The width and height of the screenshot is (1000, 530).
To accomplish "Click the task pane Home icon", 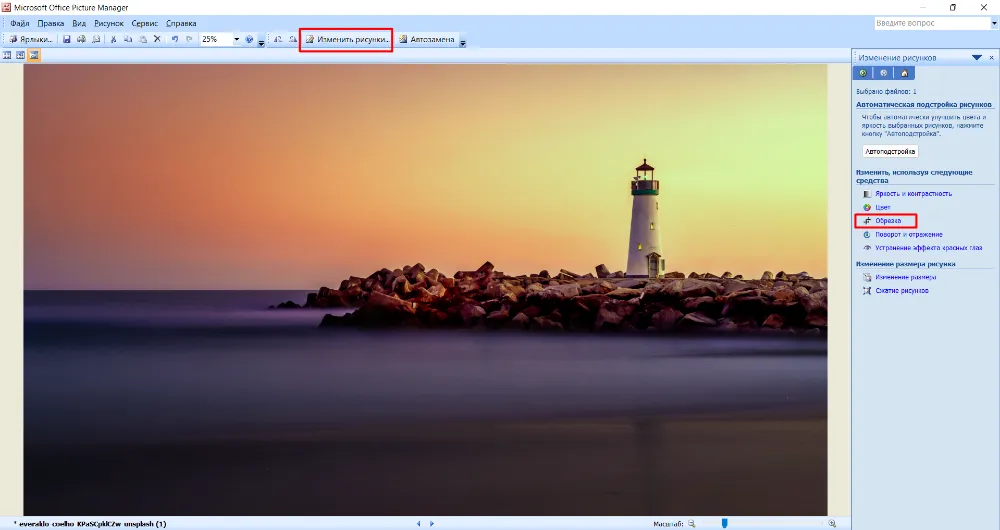I will tap(904, 73).
